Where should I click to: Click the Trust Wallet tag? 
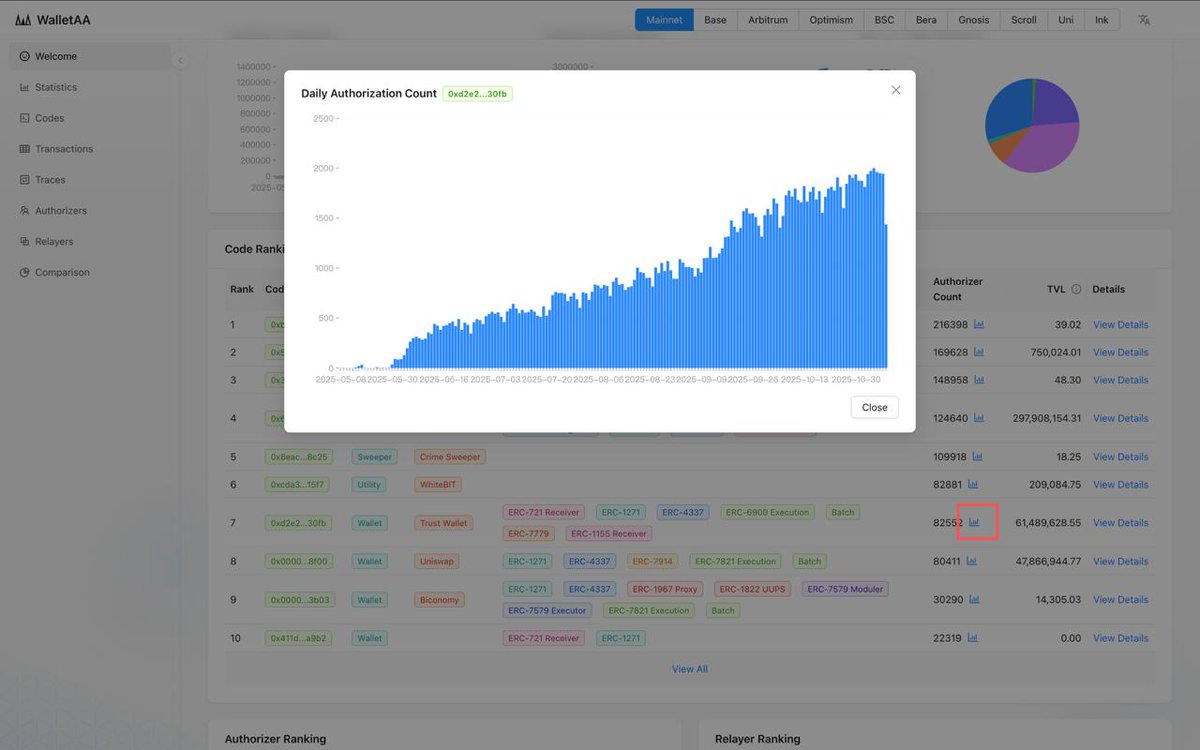444,523
